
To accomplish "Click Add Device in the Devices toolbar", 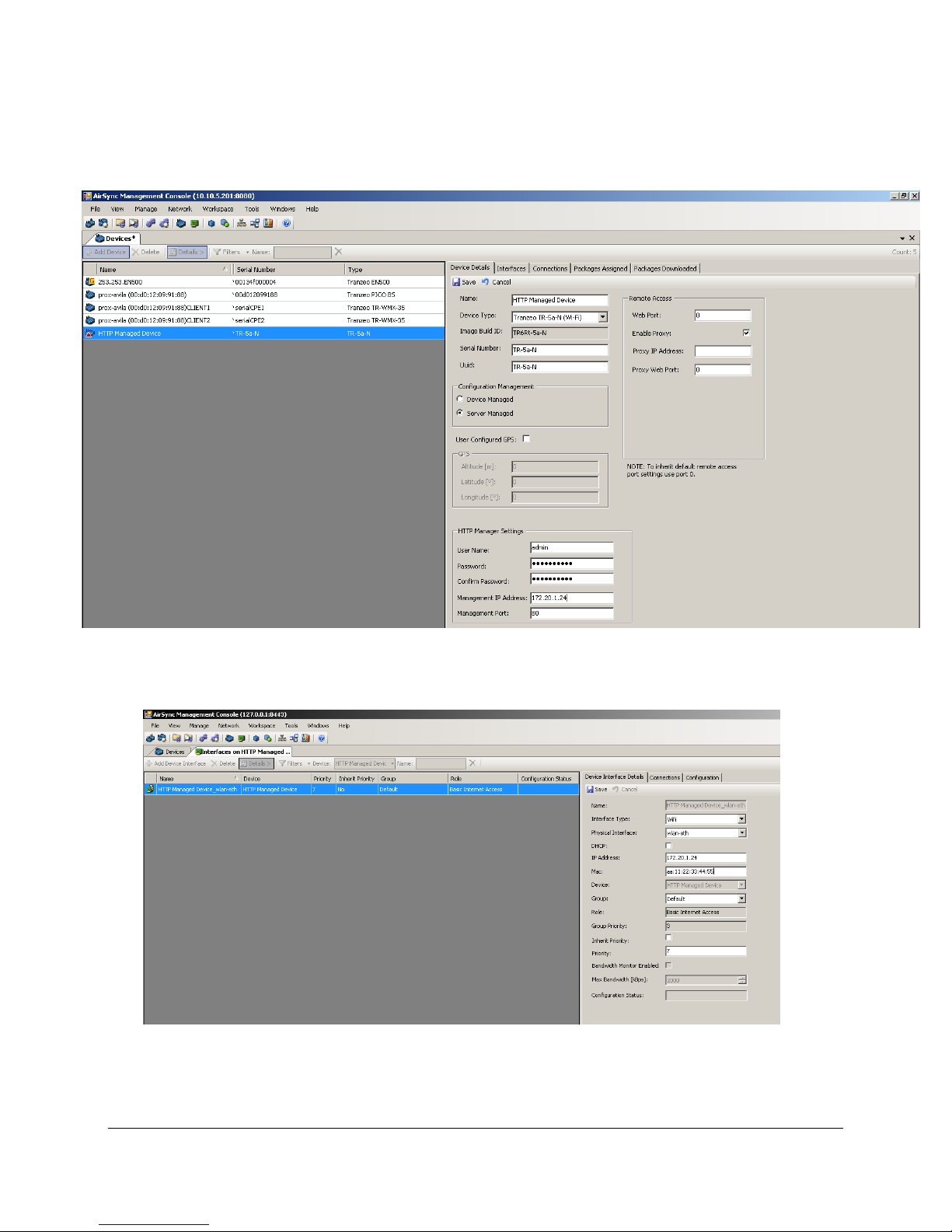I will point(106,252).
